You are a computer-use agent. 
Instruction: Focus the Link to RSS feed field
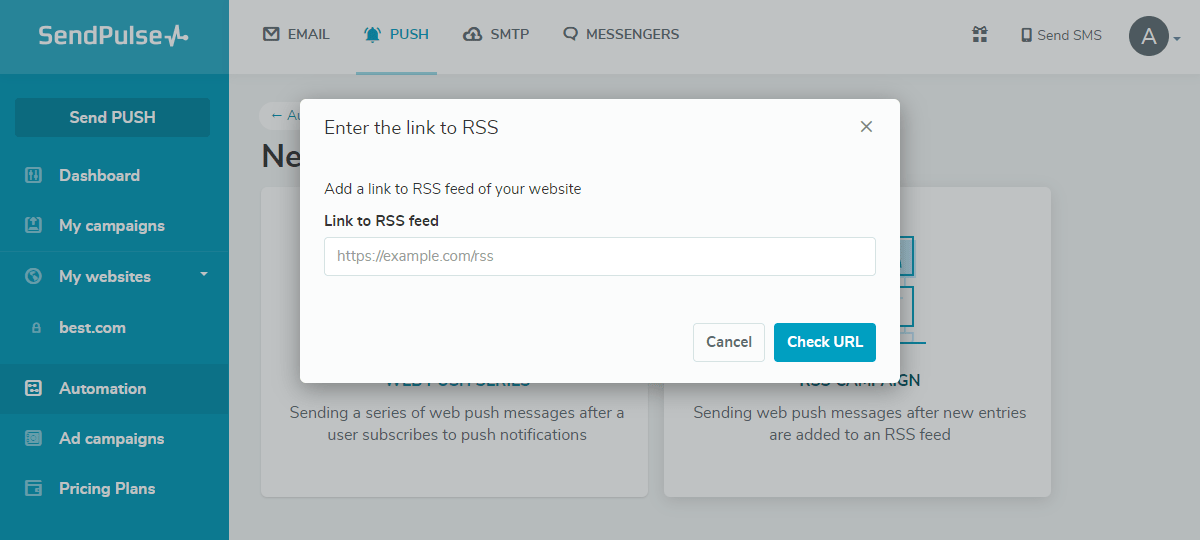pos(600,256)
